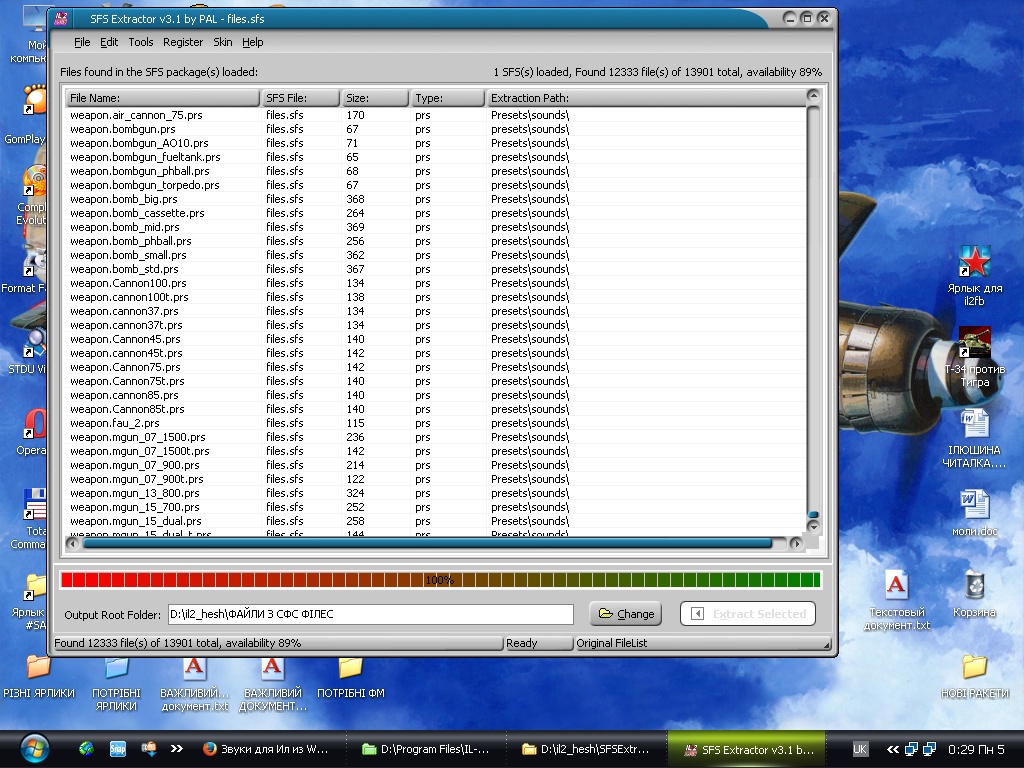1024x768 pixels.
Task: Open the Edit menu
Action: 109,42
